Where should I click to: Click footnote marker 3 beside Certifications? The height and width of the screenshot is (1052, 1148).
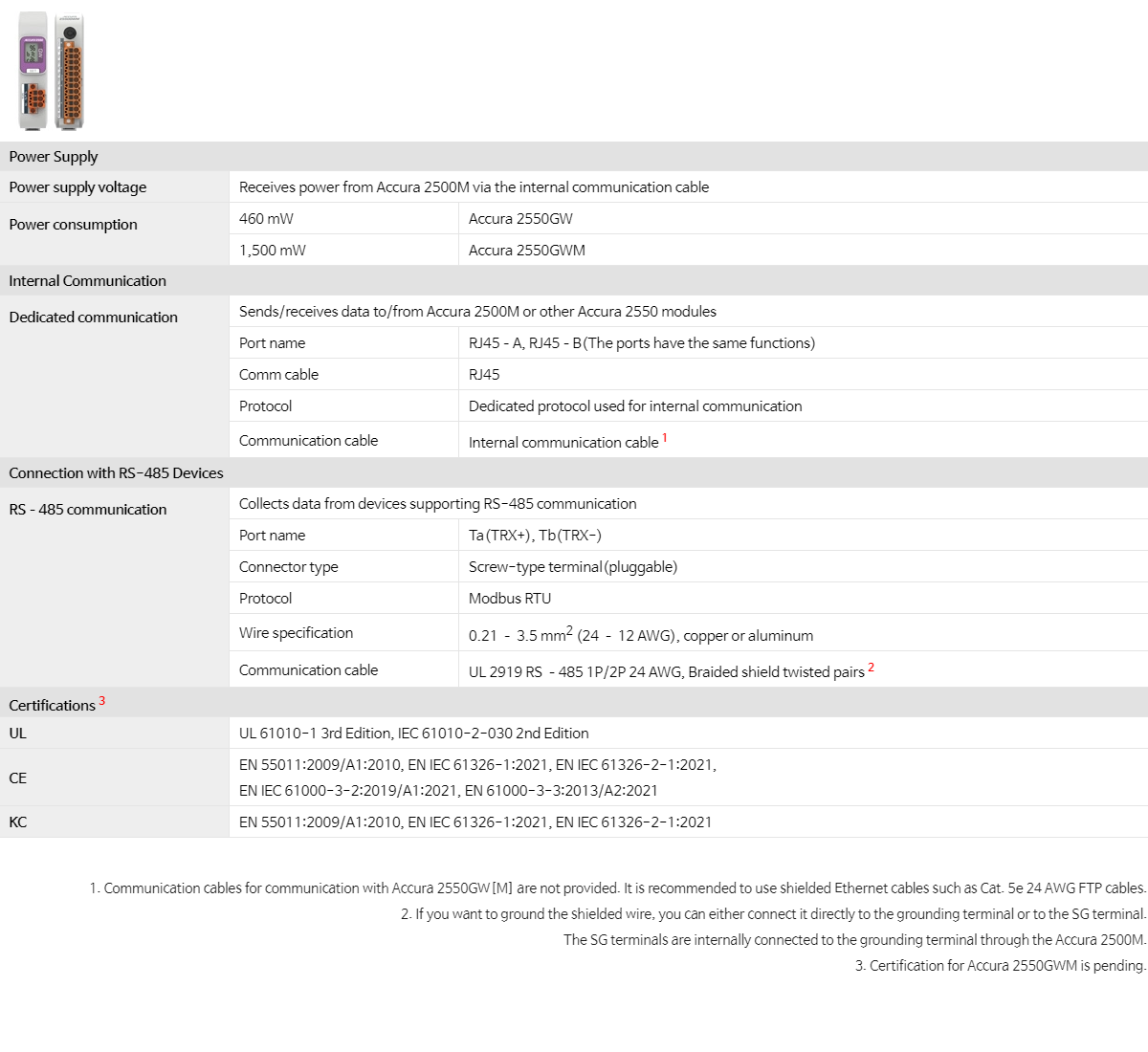101,701
